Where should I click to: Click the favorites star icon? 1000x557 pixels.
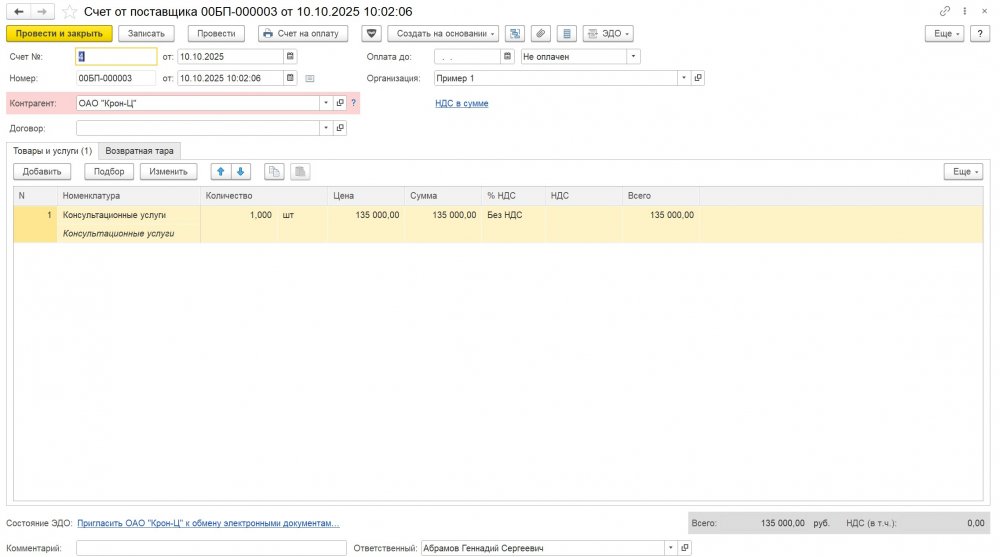68,11
